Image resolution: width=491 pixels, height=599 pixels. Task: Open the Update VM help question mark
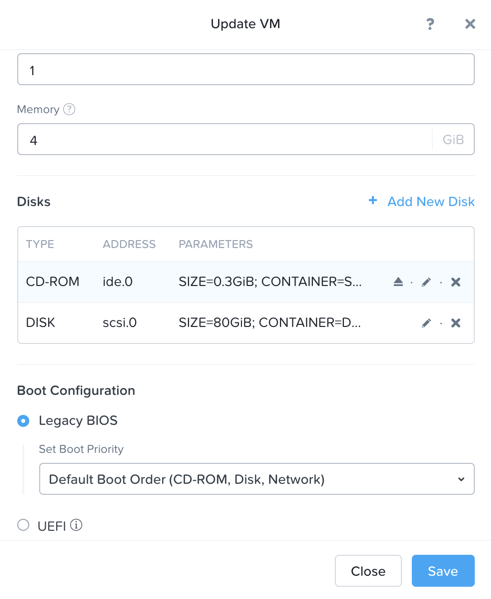(430, 24)
